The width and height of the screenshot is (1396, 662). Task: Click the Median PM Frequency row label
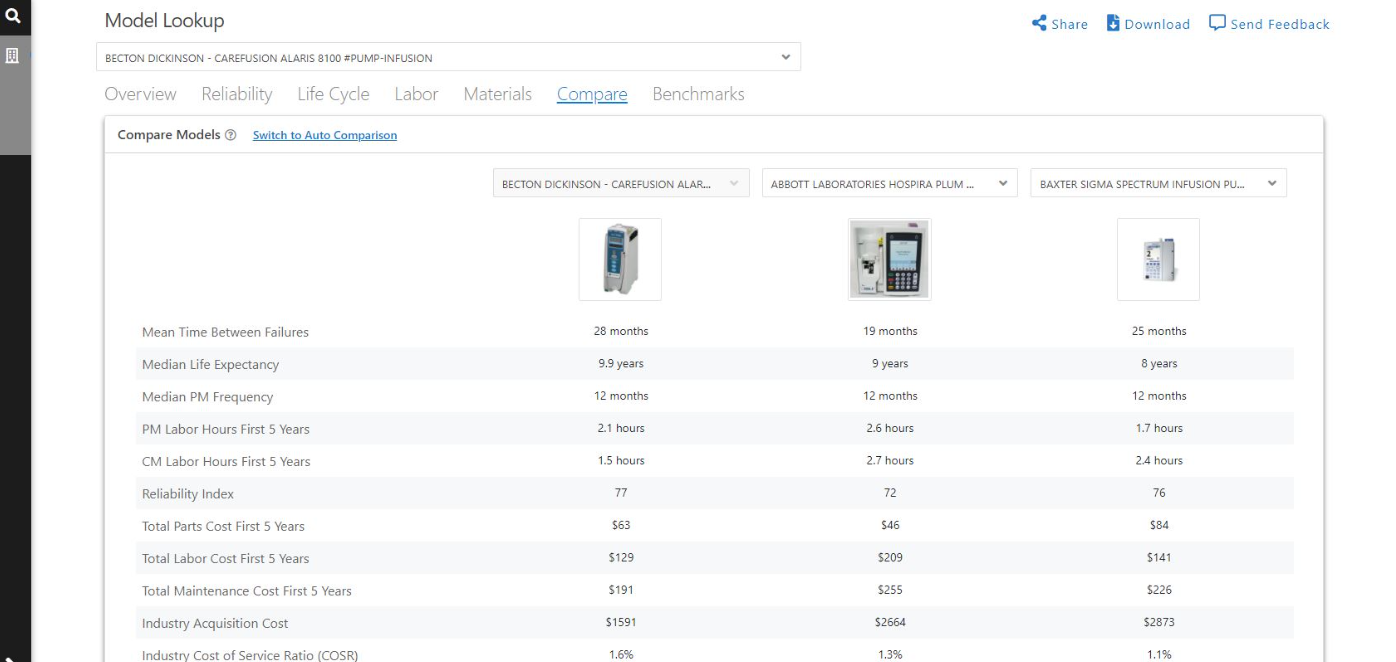coord(207,397)
